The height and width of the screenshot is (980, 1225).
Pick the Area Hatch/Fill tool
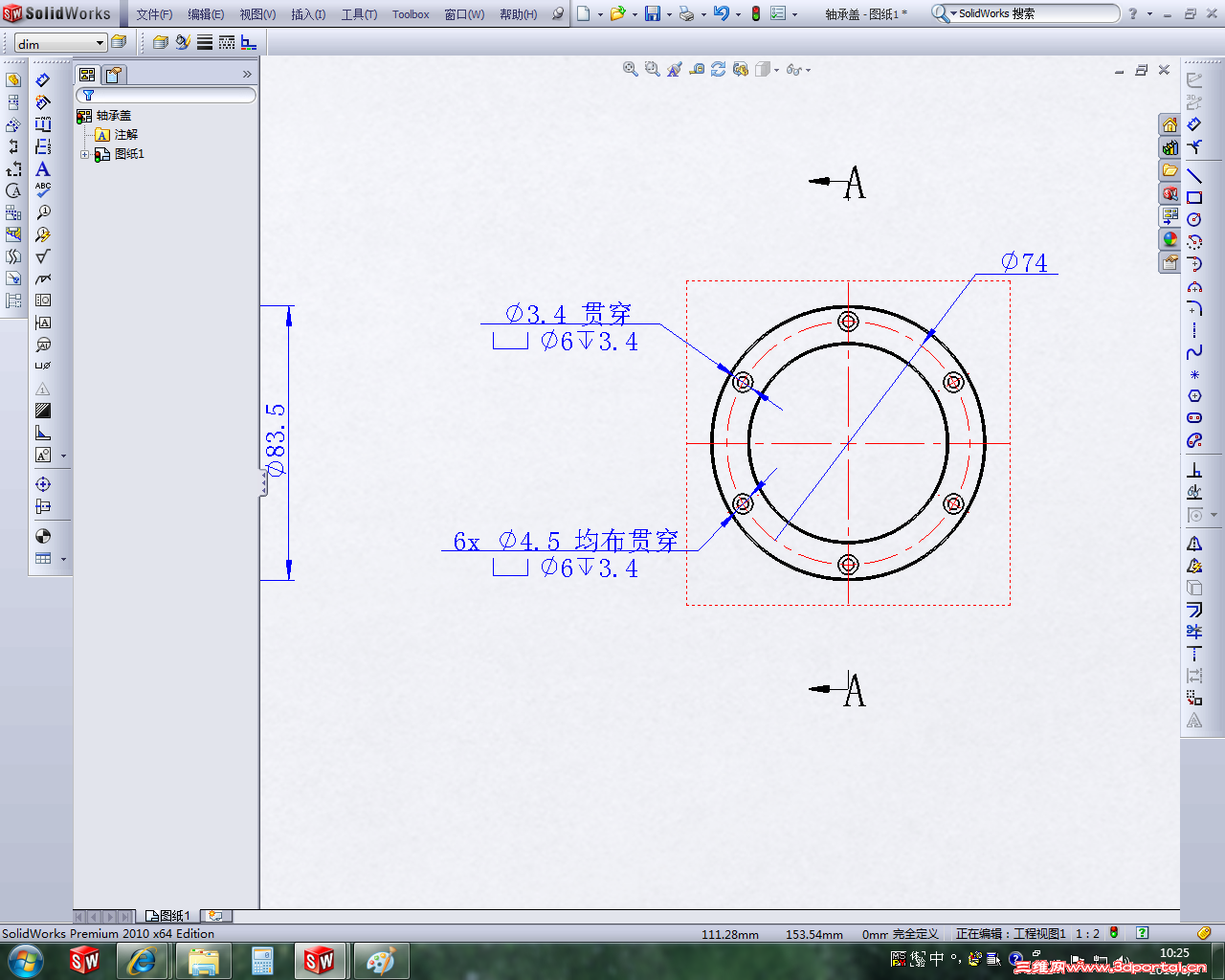click(x=43, y=411)
